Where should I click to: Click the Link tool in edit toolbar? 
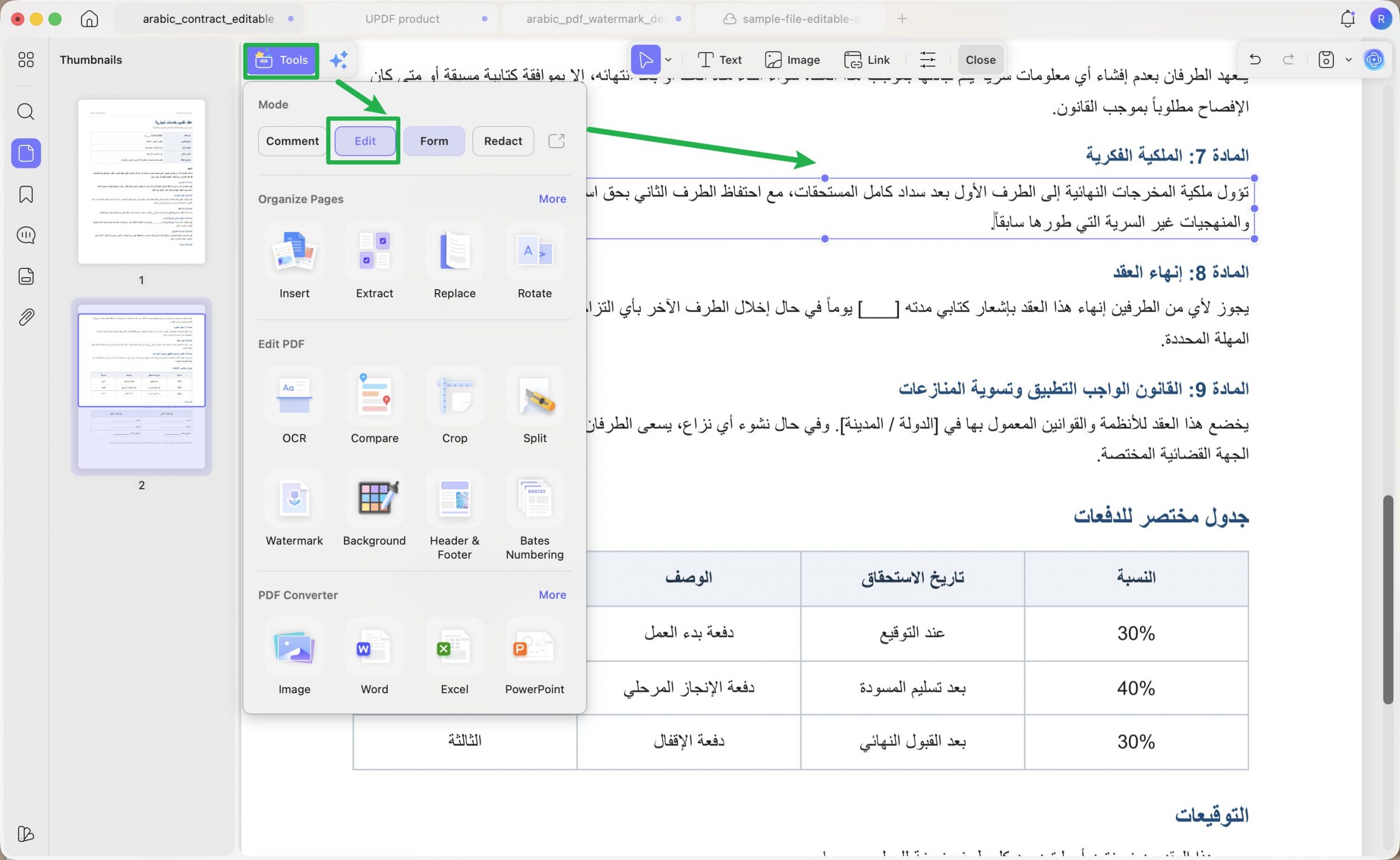(867, 59)
